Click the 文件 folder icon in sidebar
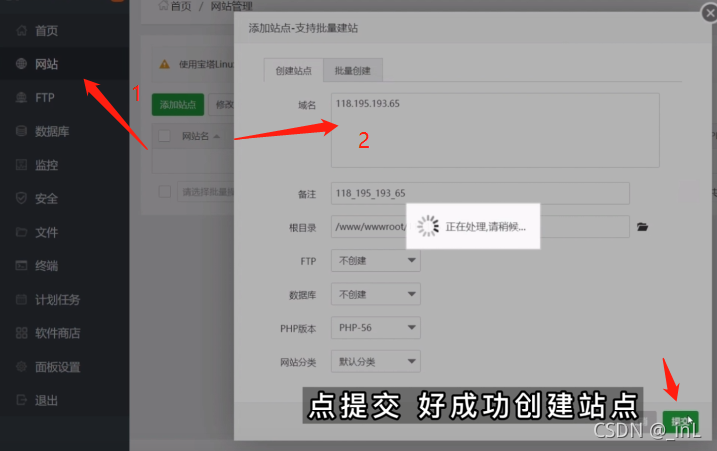 point(21,232)
